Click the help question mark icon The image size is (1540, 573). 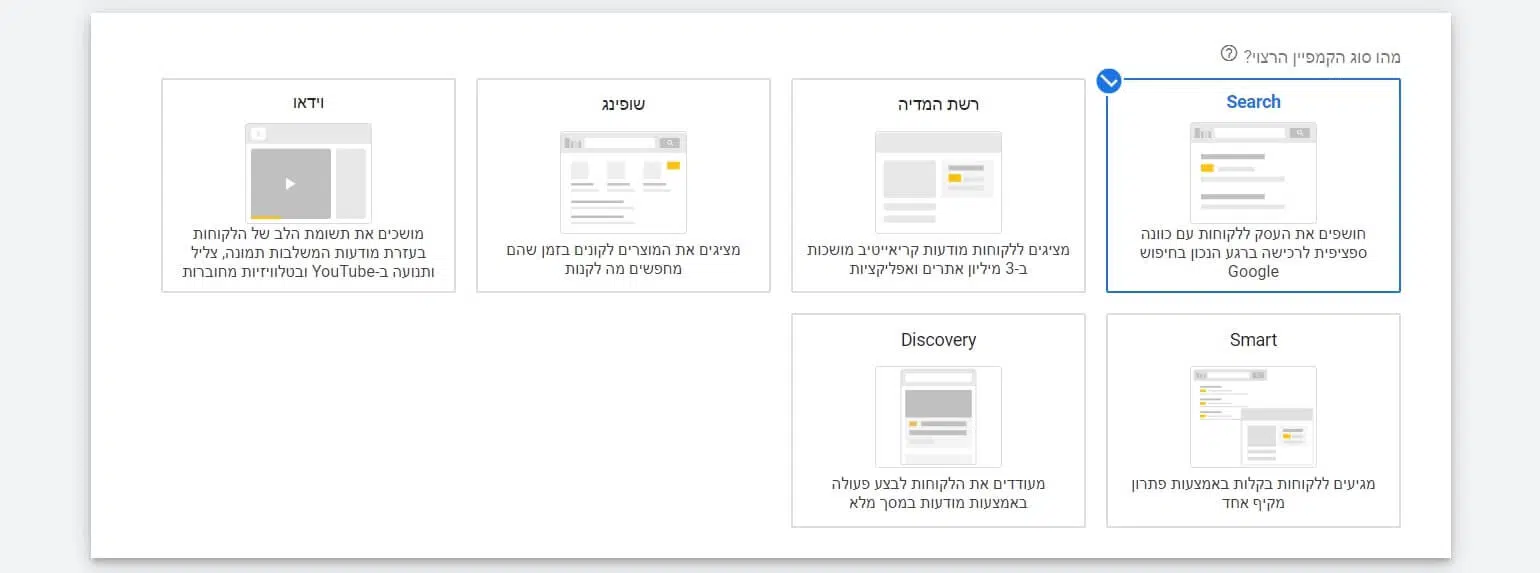click(1229, 53)
